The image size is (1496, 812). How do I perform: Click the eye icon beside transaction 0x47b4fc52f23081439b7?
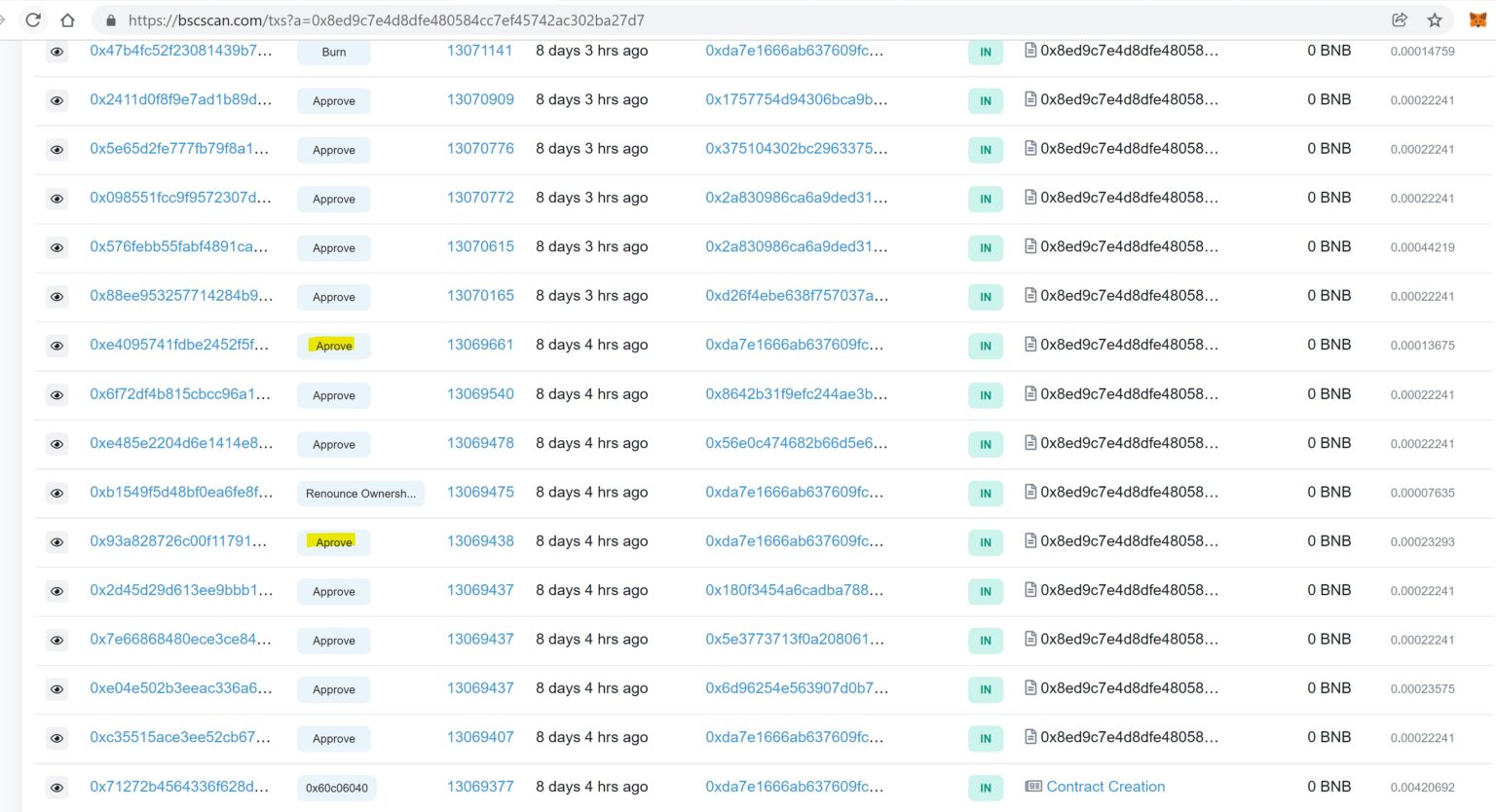click(56, 51)
